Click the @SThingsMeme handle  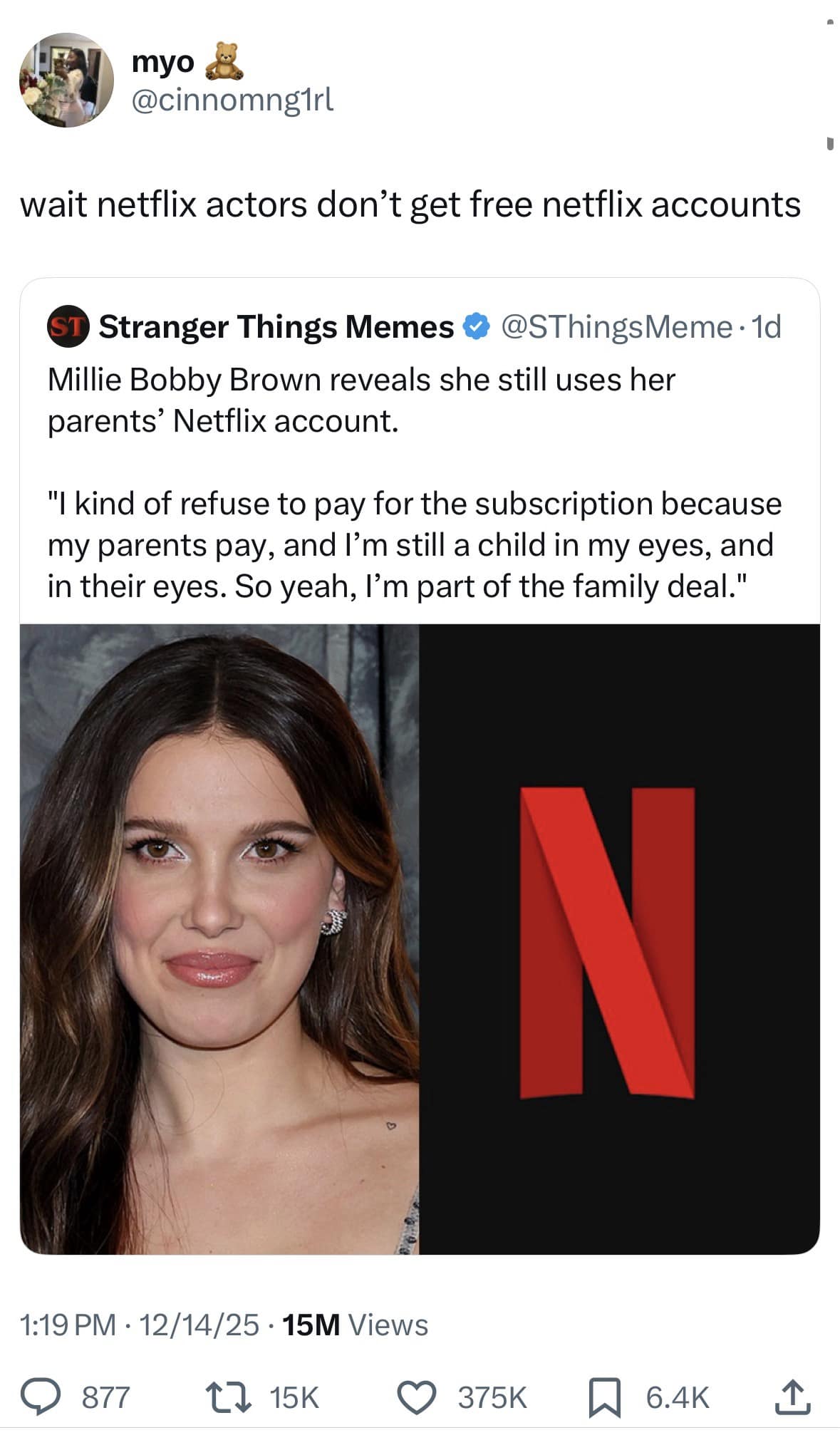tap(616, 327)
